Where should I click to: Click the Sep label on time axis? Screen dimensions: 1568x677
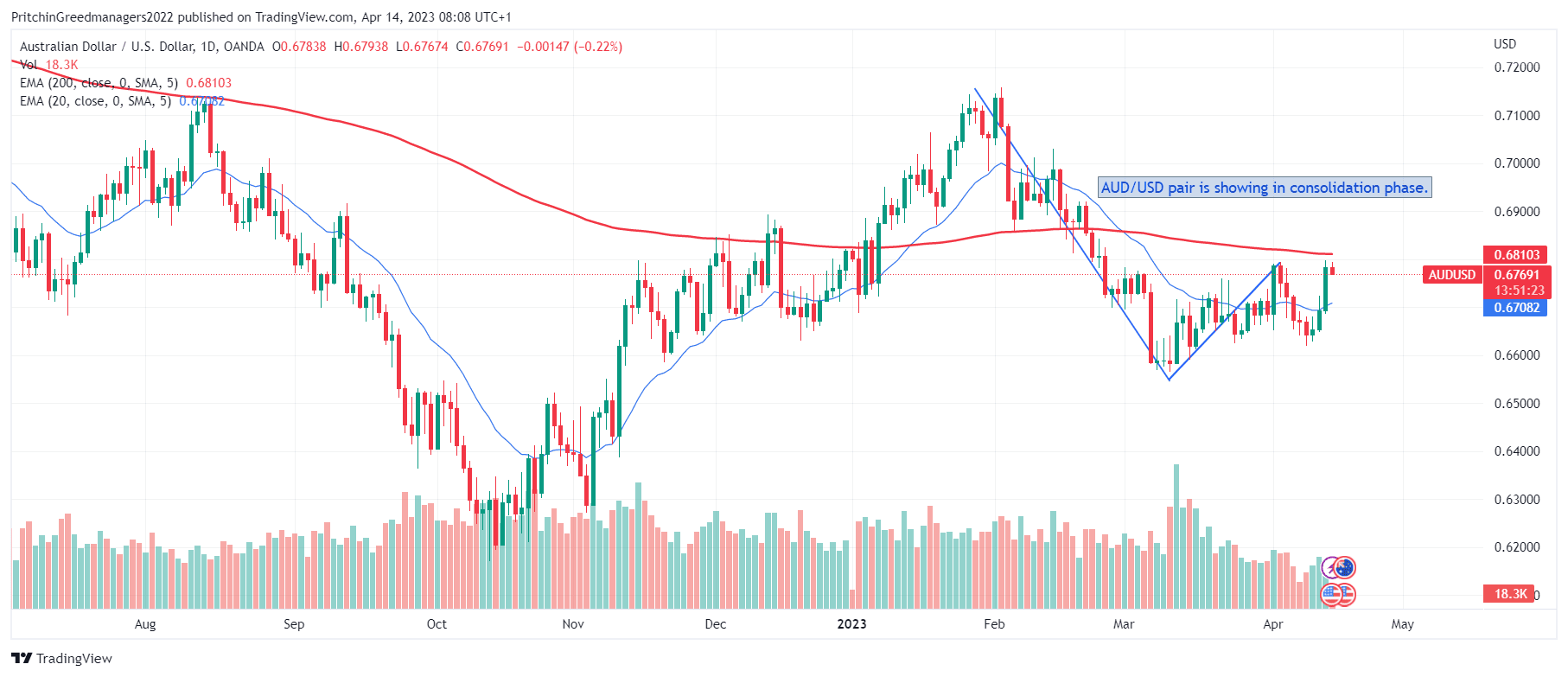pyautogui.click(x=294, y=624)
